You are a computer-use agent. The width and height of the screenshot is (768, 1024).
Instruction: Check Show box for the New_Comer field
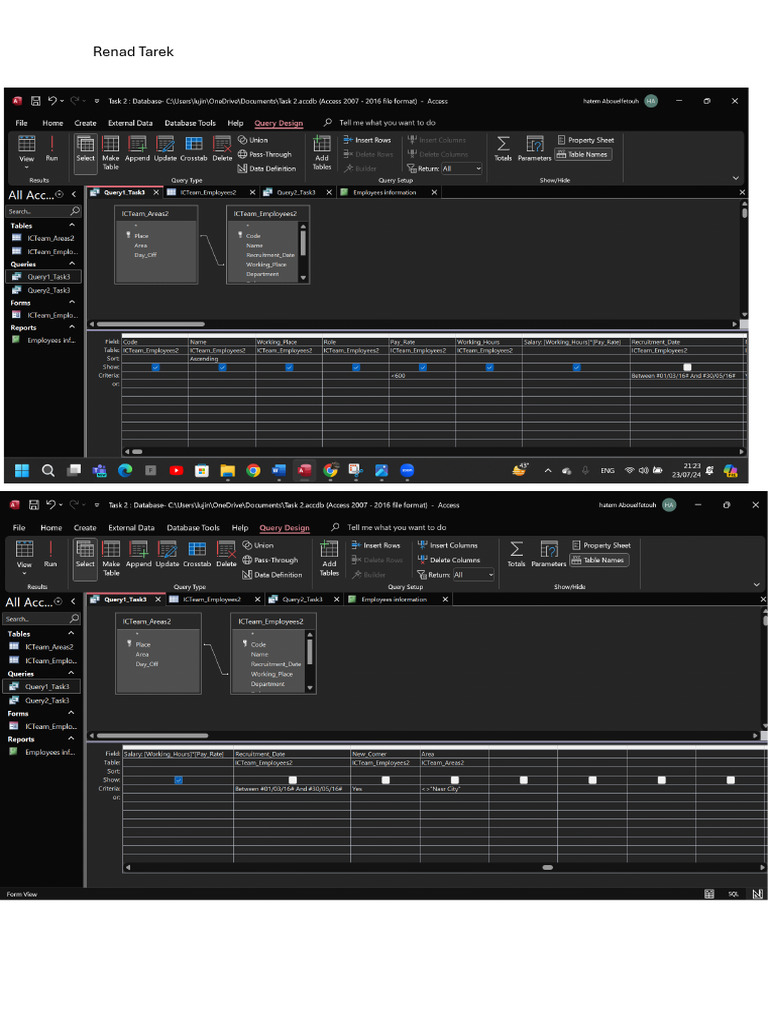[x=386, y=780]
